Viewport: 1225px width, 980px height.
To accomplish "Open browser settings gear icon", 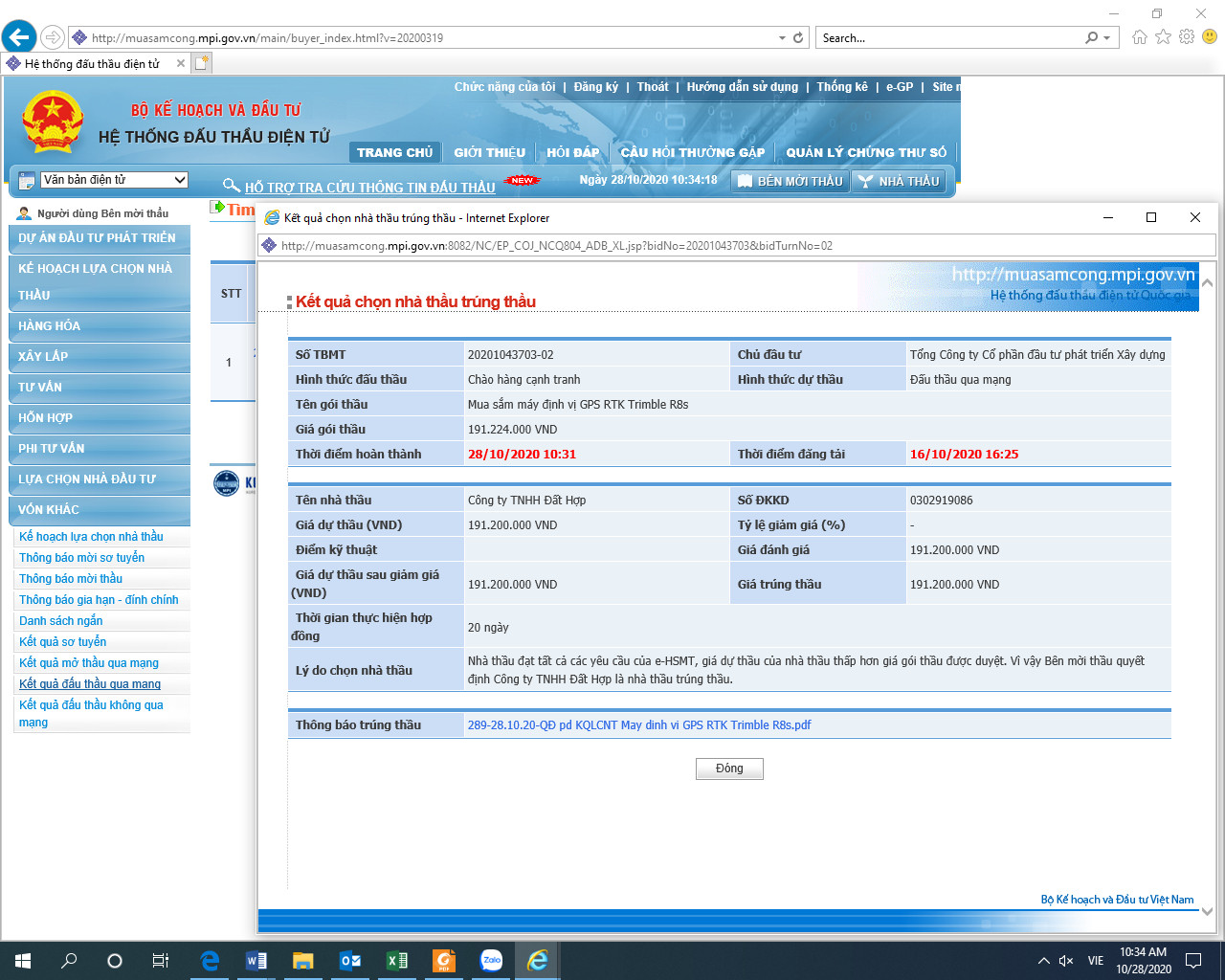I will [x=1187, y=37].
